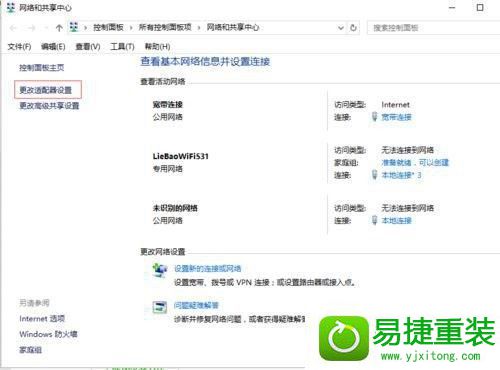Open the 帮助(H) menu
Screen dimensions: 500x370
(157, 47)
